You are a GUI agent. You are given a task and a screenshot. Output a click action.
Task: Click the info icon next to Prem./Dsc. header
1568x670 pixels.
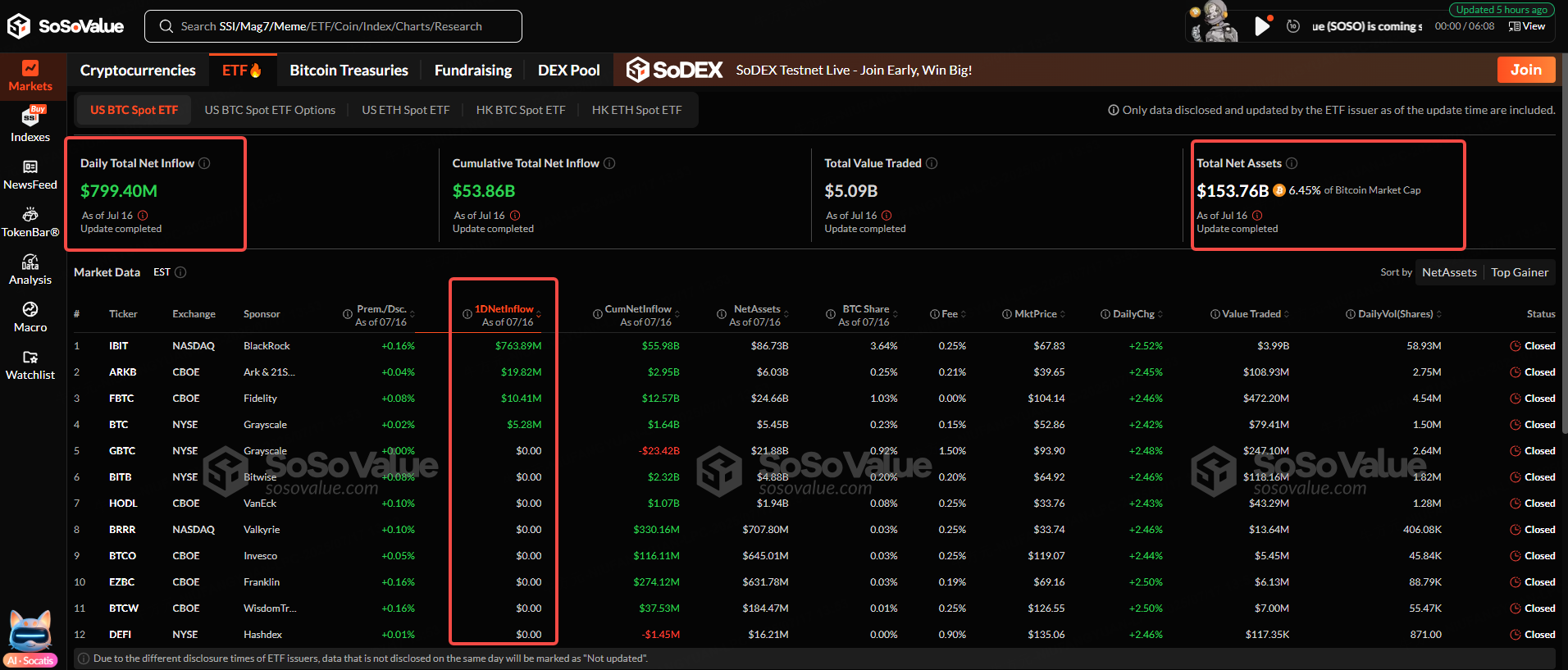[x=348, y=314]
